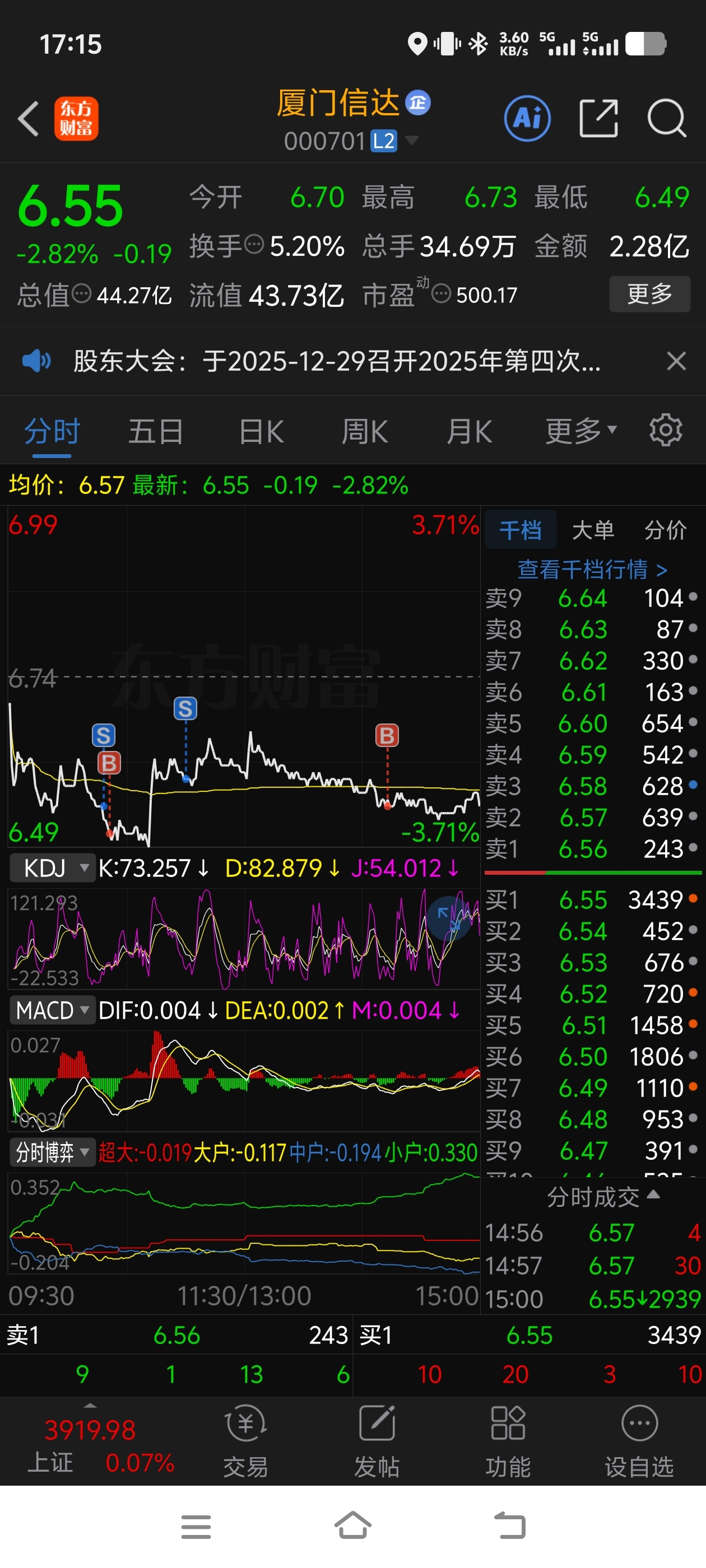Tap the 买7 6.49 1110 order row

[x=592, y=1088]
